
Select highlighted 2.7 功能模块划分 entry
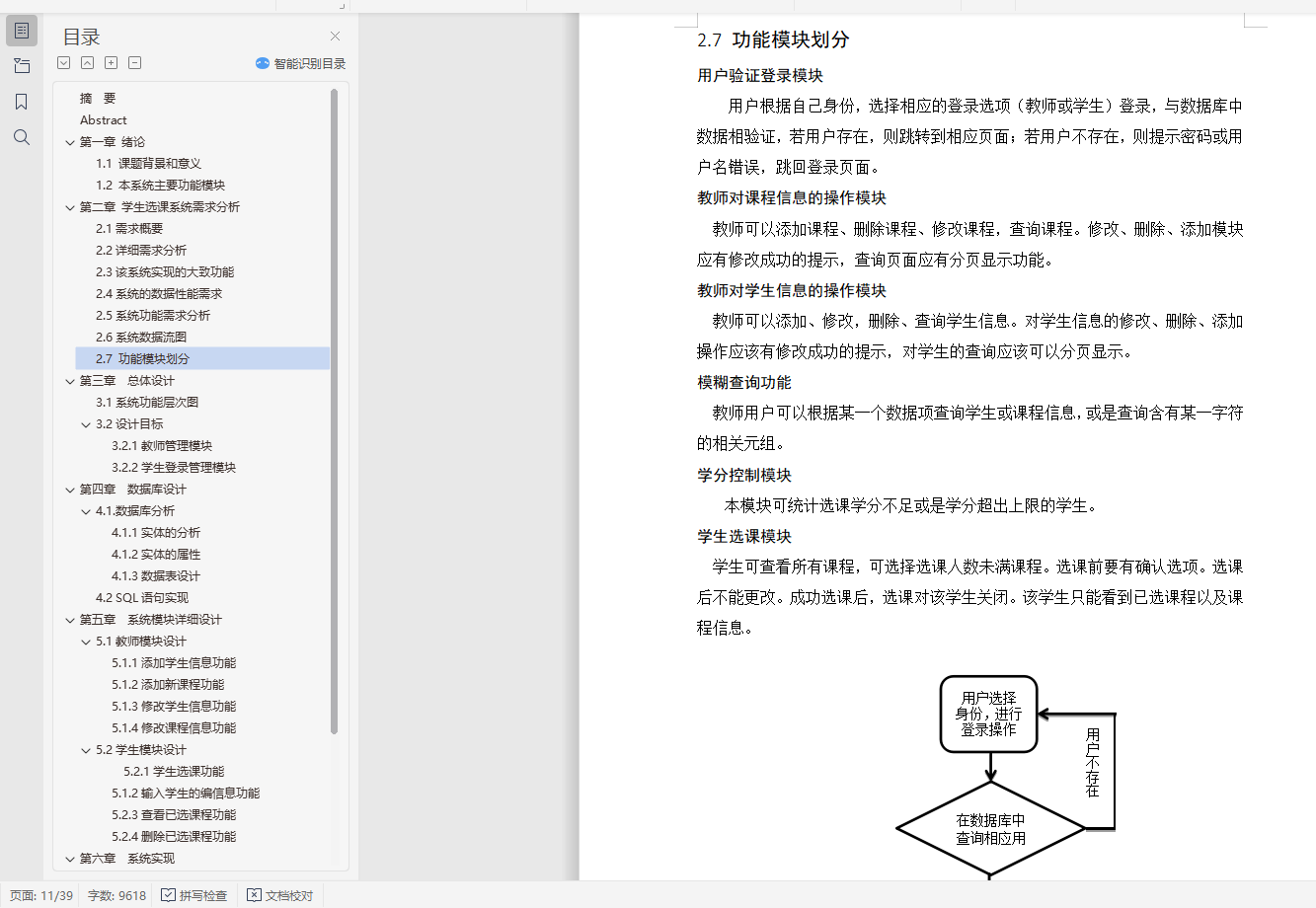(202, 359)
